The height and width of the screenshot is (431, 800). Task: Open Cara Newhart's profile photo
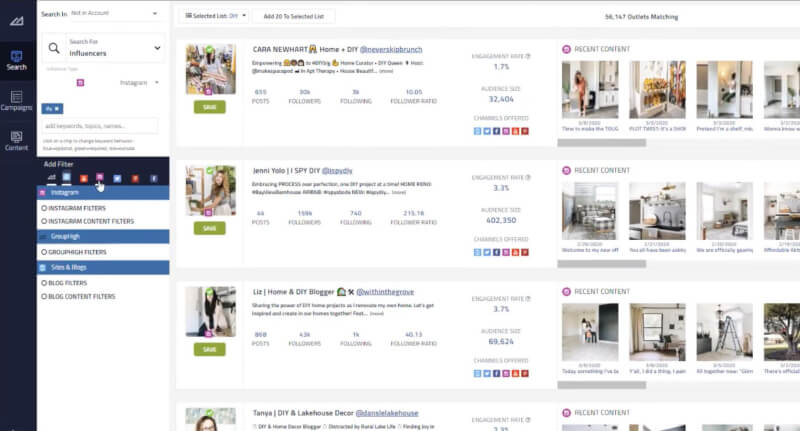[x=211, y=69]
